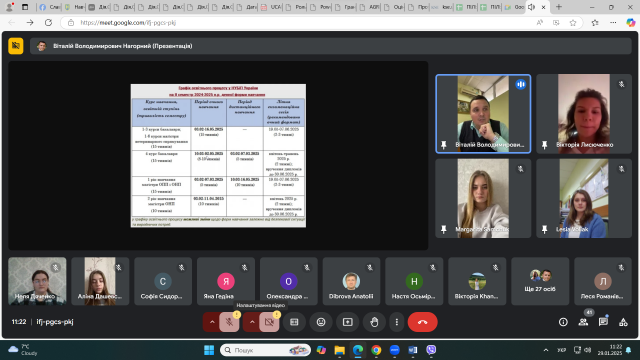This screenshot has height=360, width=640.
Task: Select the Аліна video tile
Action: [x=100, y=281]
